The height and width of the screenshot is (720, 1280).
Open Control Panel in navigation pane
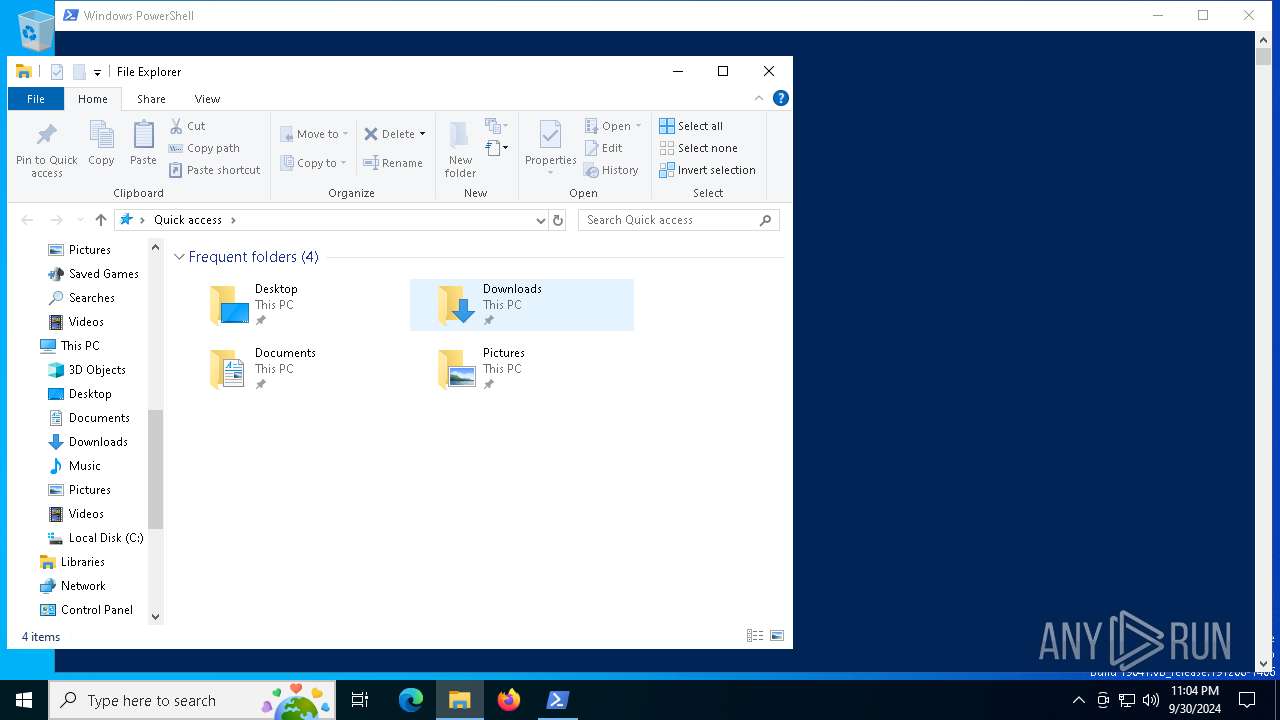(x=96, y=610)
